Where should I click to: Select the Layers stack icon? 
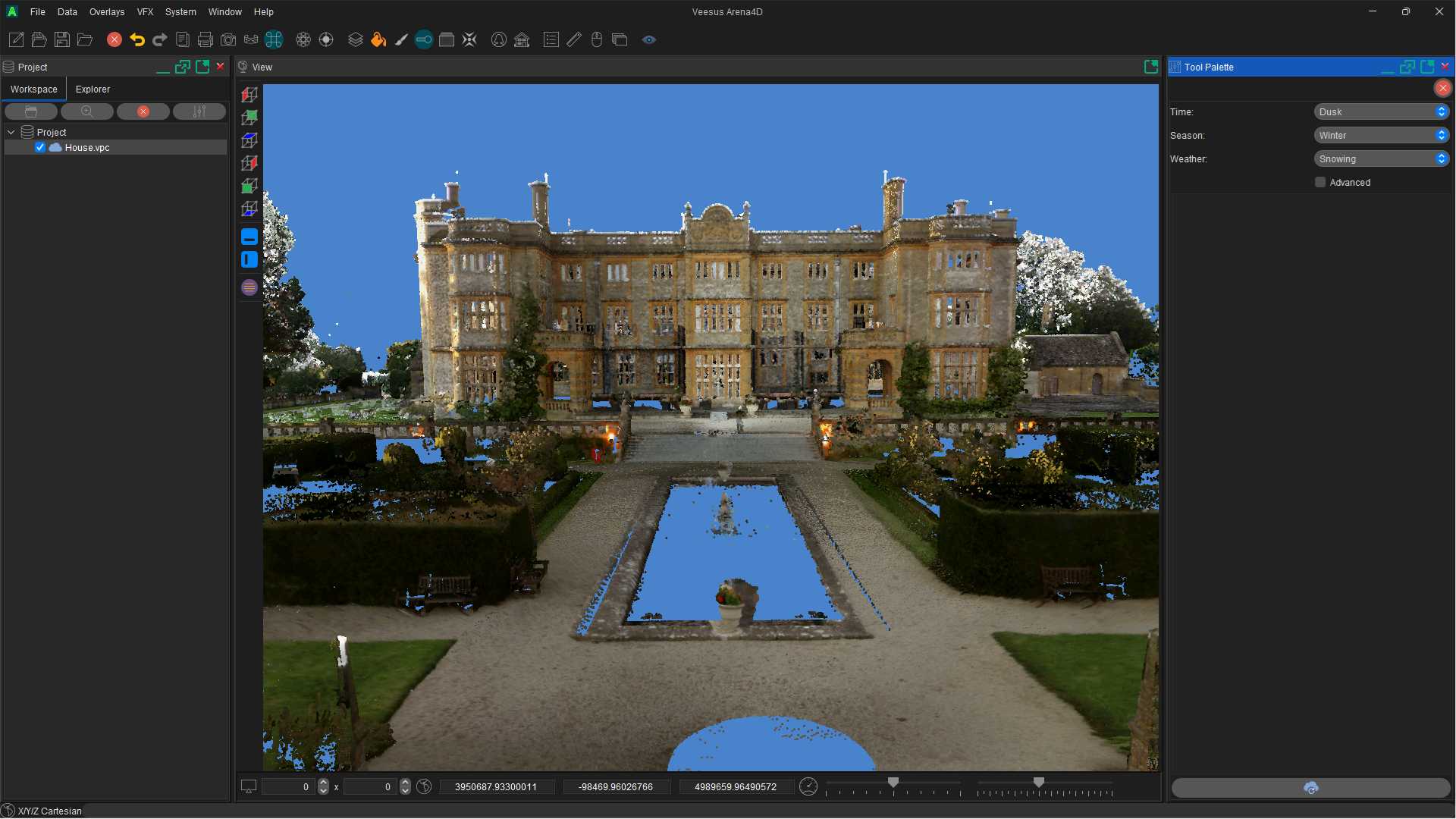[355, 39]
